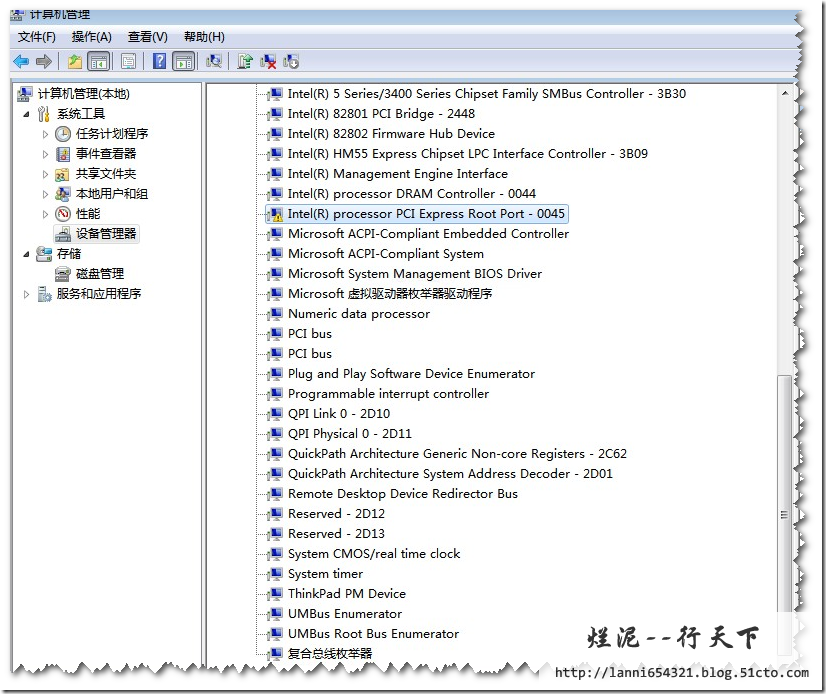
Task: Select QPI Physical 0 - 2D11
Action: [349, 434]
